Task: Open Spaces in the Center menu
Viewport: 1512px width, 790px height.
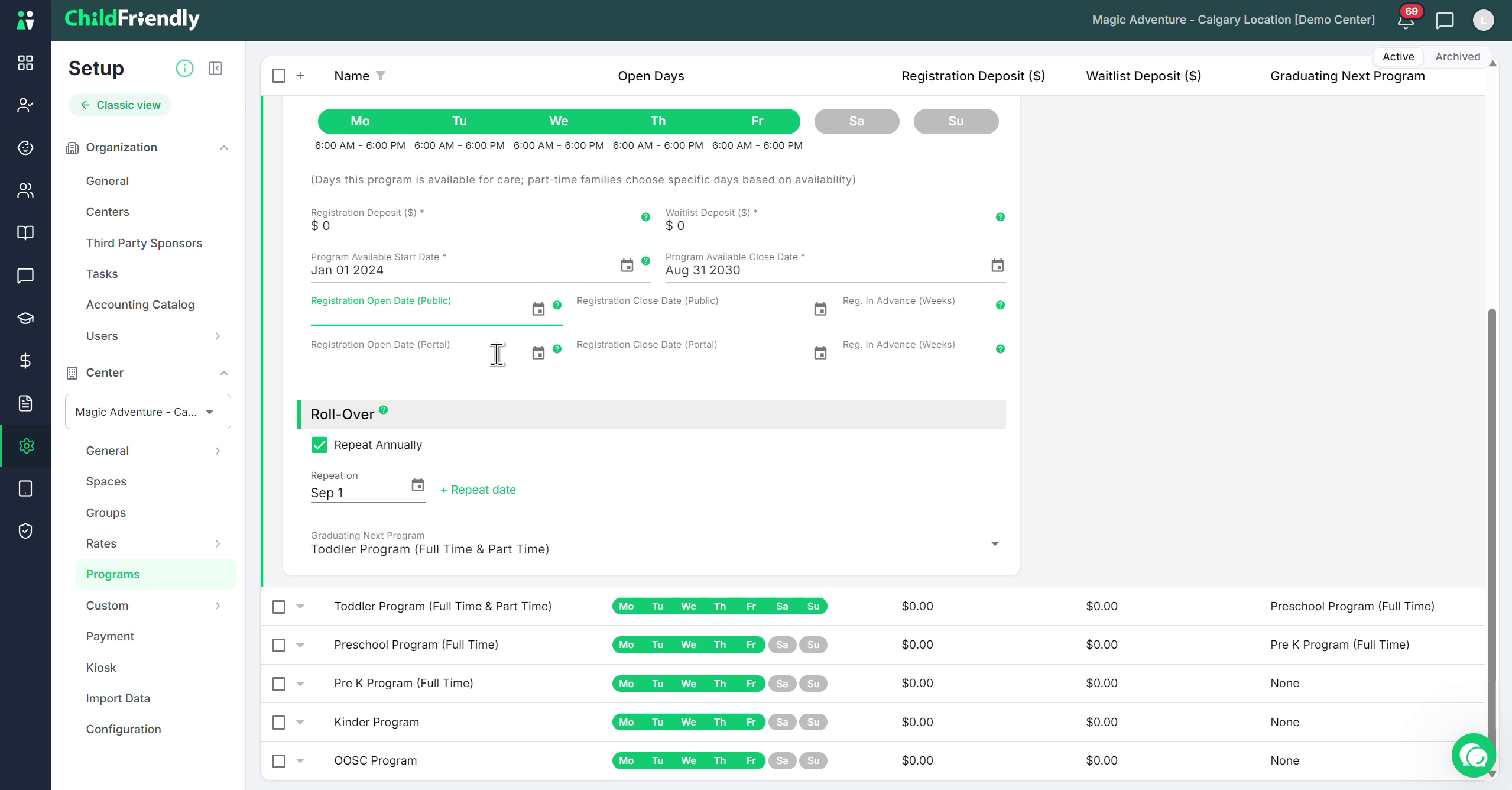Action: tap(106, 481)
